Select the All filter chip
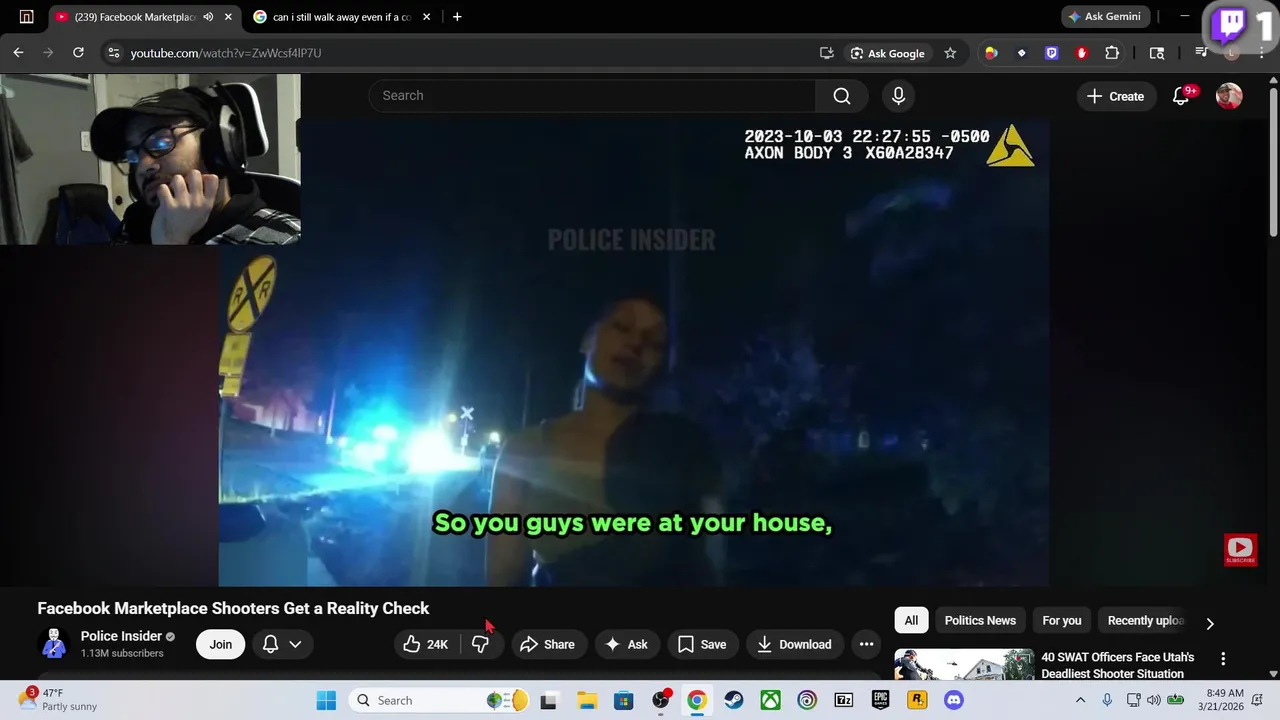The image size is (1280, 720). [x=911, y=621]
